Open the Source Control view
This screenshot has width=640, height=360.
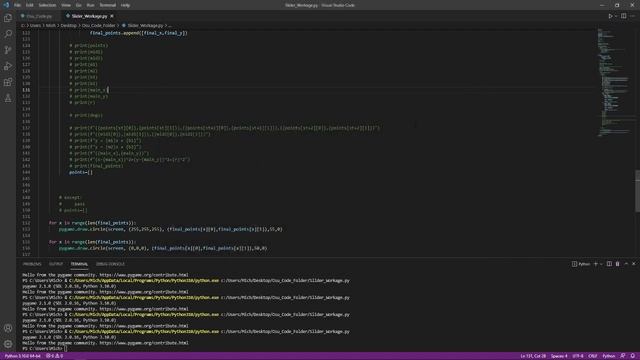pos(8,50)
